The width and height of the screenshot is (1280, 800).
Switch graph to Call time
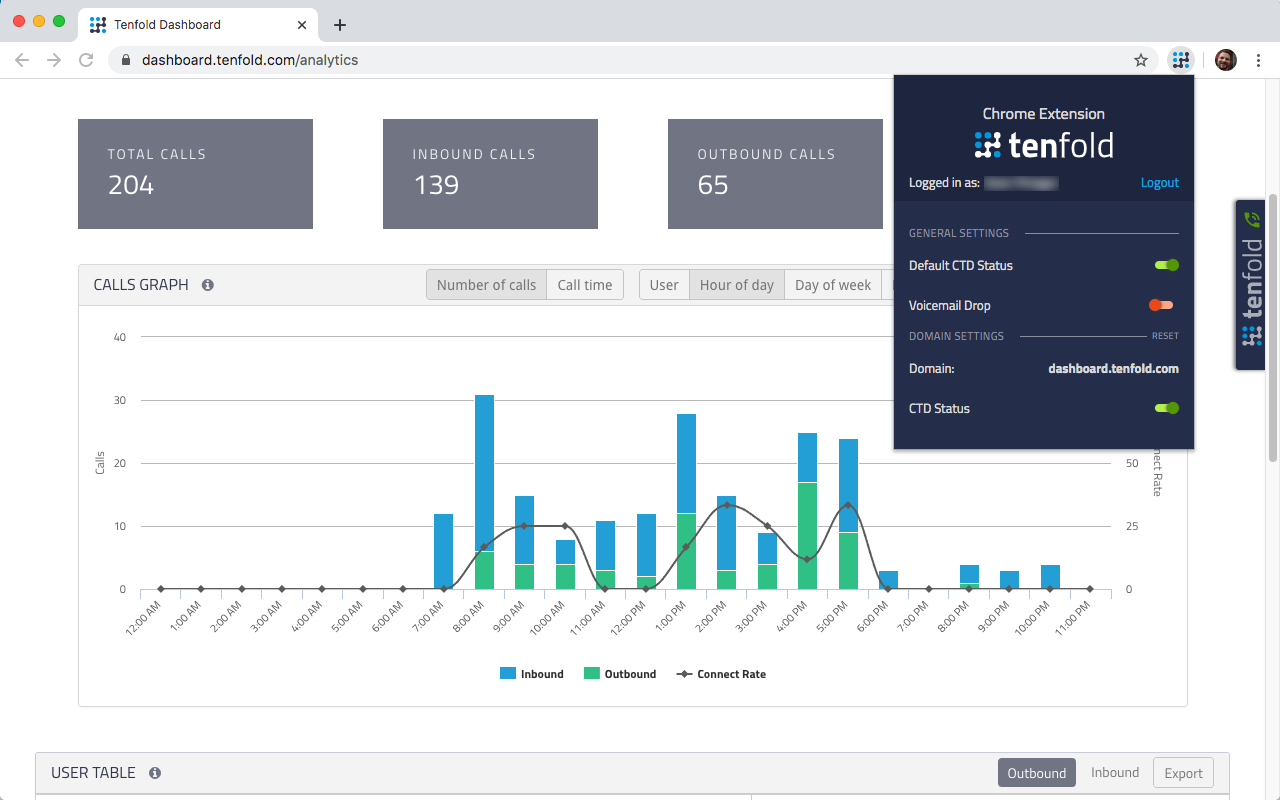(x=584, y=285)
